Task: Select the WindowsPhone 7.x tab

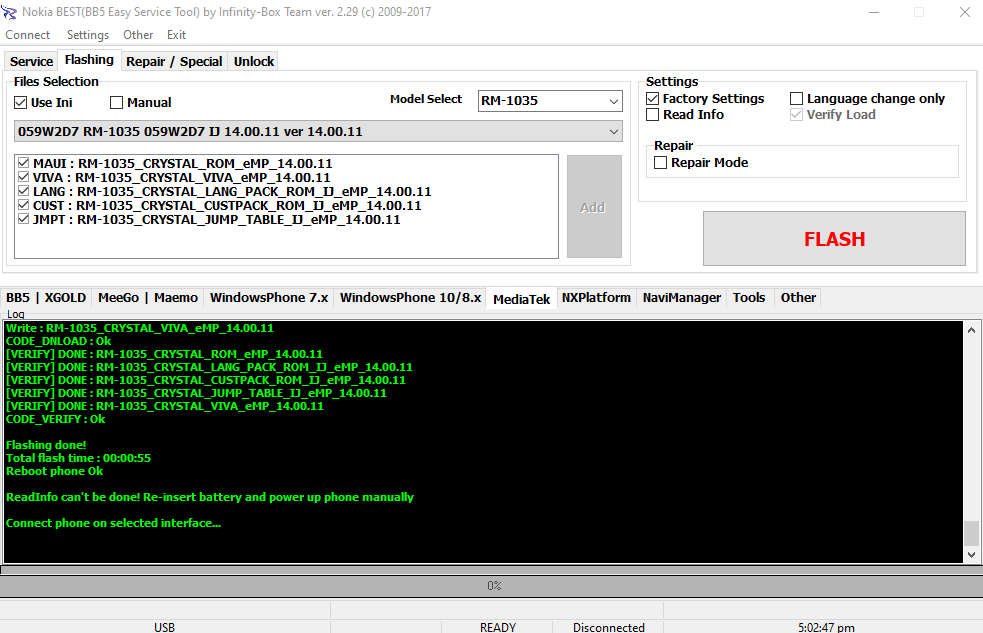Action: 269,298
